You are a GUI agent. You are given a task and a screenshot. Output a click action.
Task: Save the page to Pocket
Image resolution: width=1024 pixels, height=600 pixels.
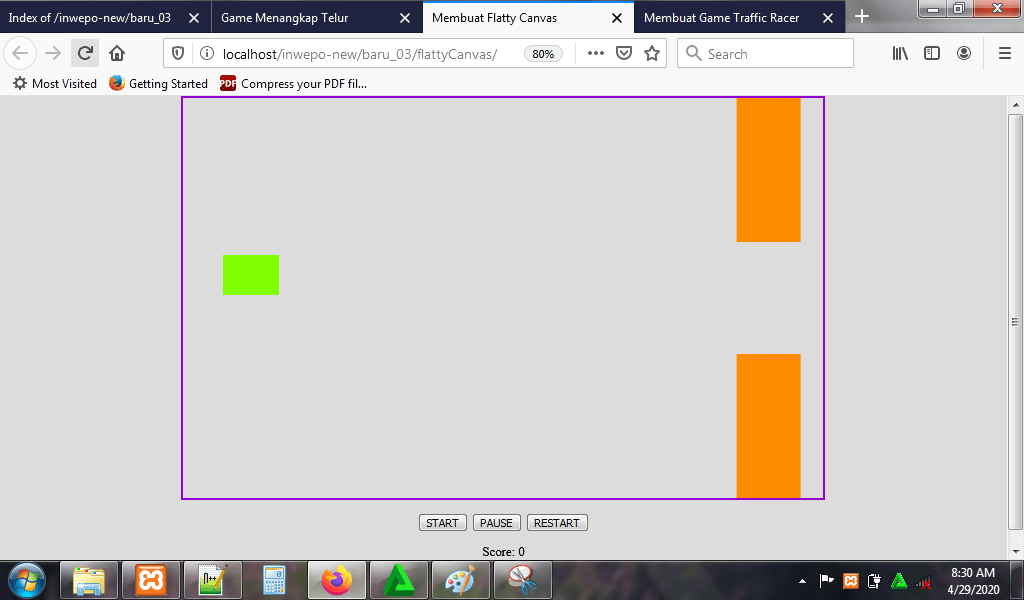point(624,54)
